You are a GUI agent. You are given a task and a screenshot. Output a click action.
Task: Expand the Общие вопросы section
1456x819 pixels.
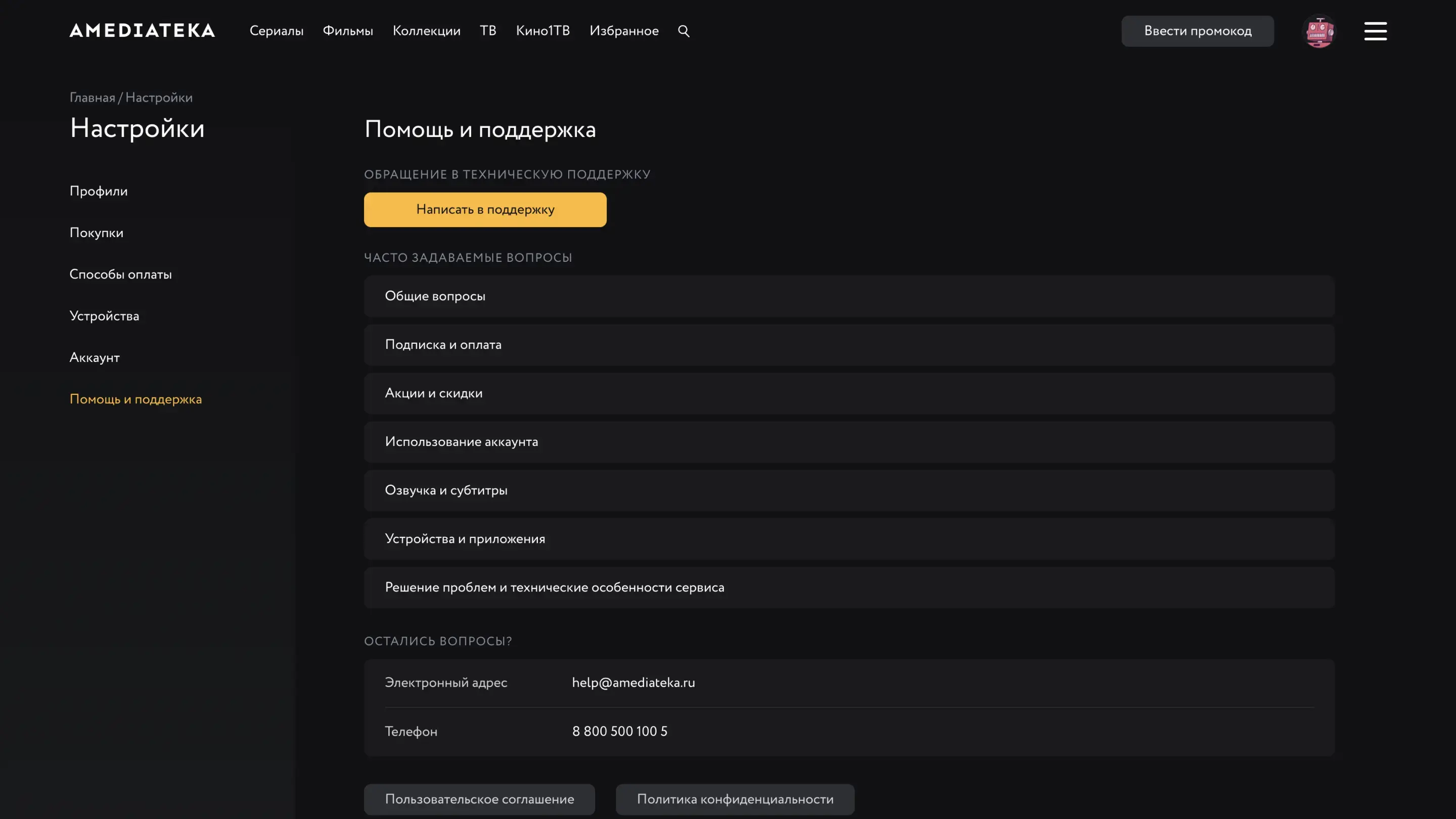849,296
